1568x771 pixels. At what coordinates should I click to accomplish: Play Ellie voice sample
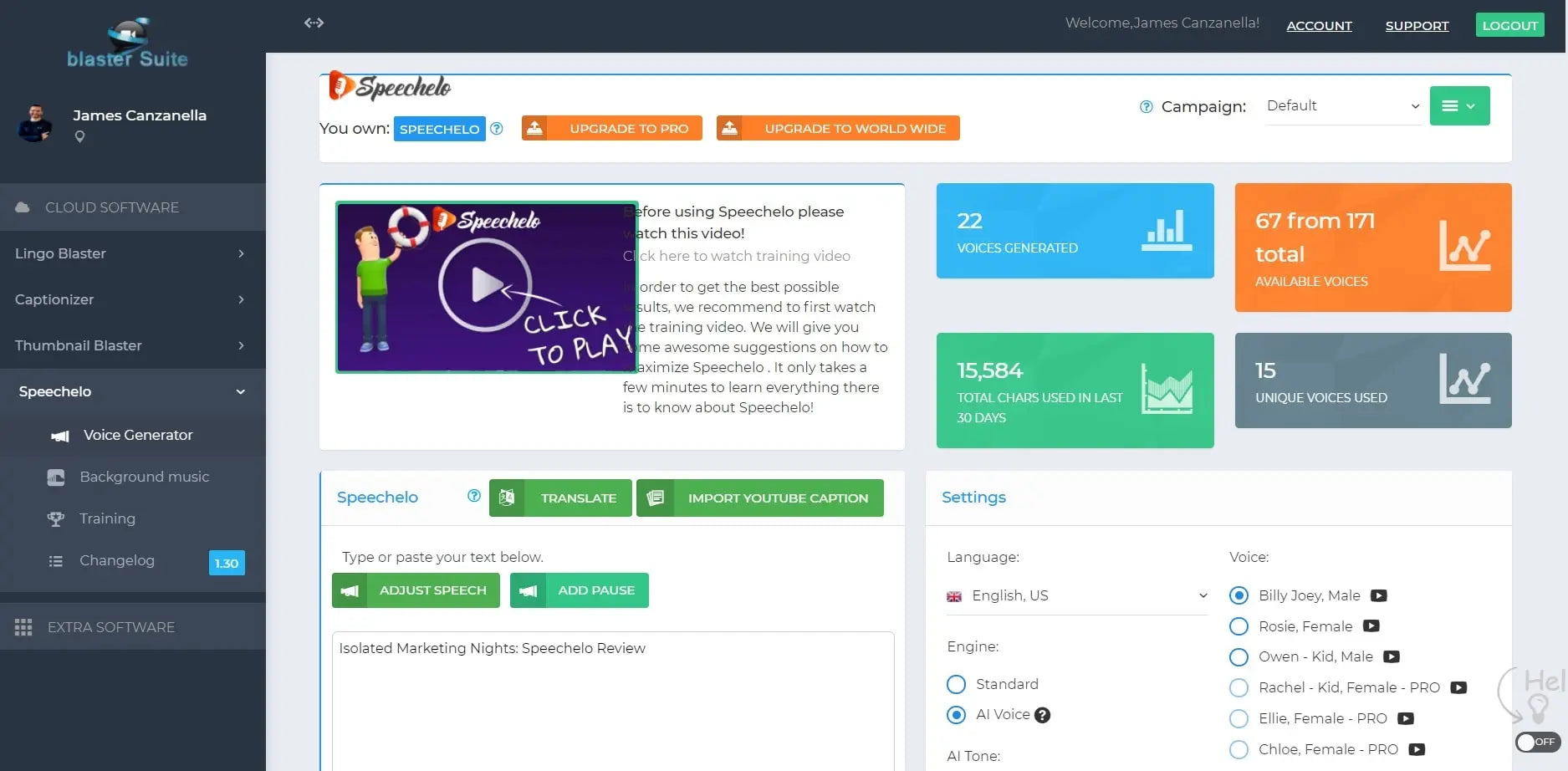pyautogui.click(x=1406, y=718)
